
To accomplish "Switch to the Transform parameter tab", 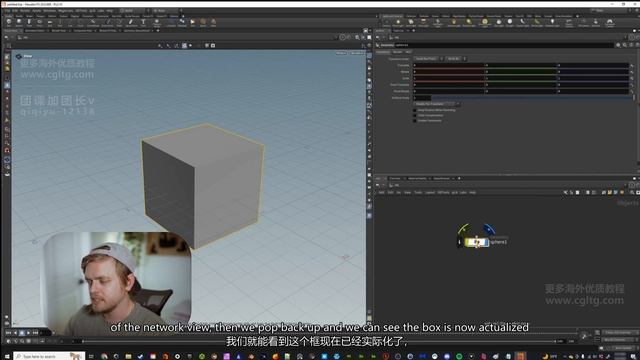I will point(383,52).
